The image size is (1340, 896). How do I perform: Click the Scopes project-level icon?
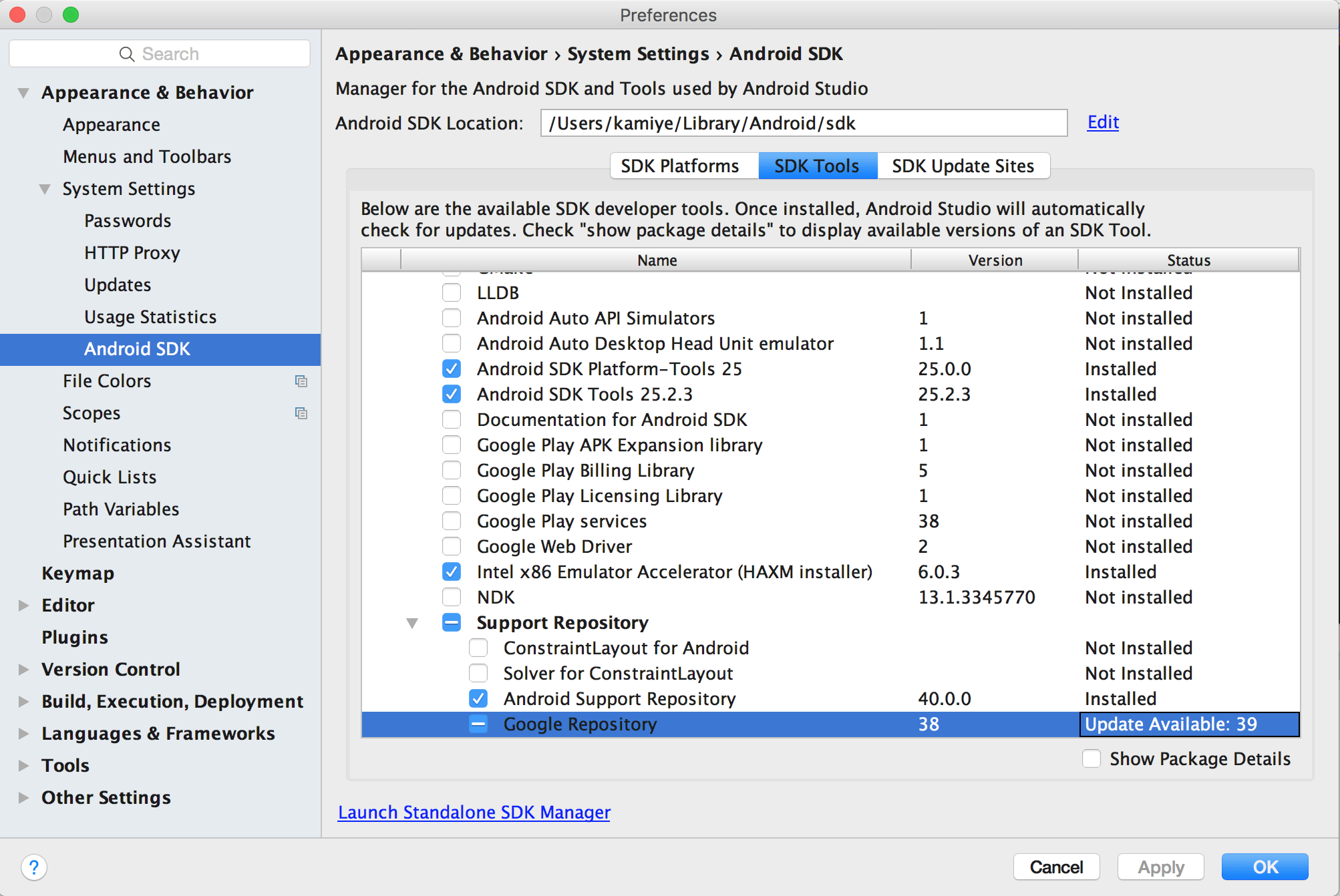[301, 413]
